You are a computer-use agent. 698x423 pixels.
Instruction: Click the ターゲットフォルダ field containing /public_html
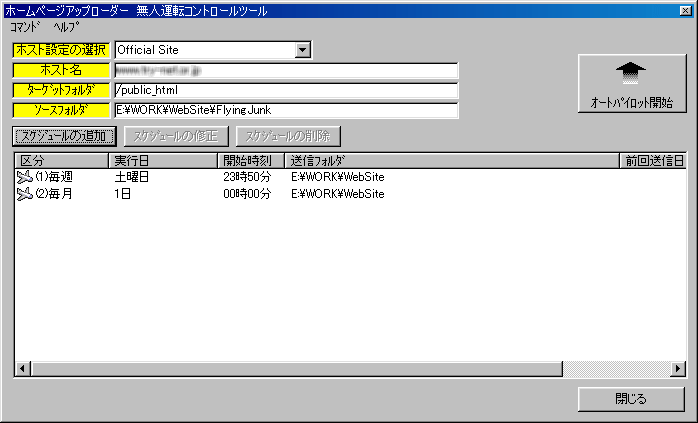(285, 90)
